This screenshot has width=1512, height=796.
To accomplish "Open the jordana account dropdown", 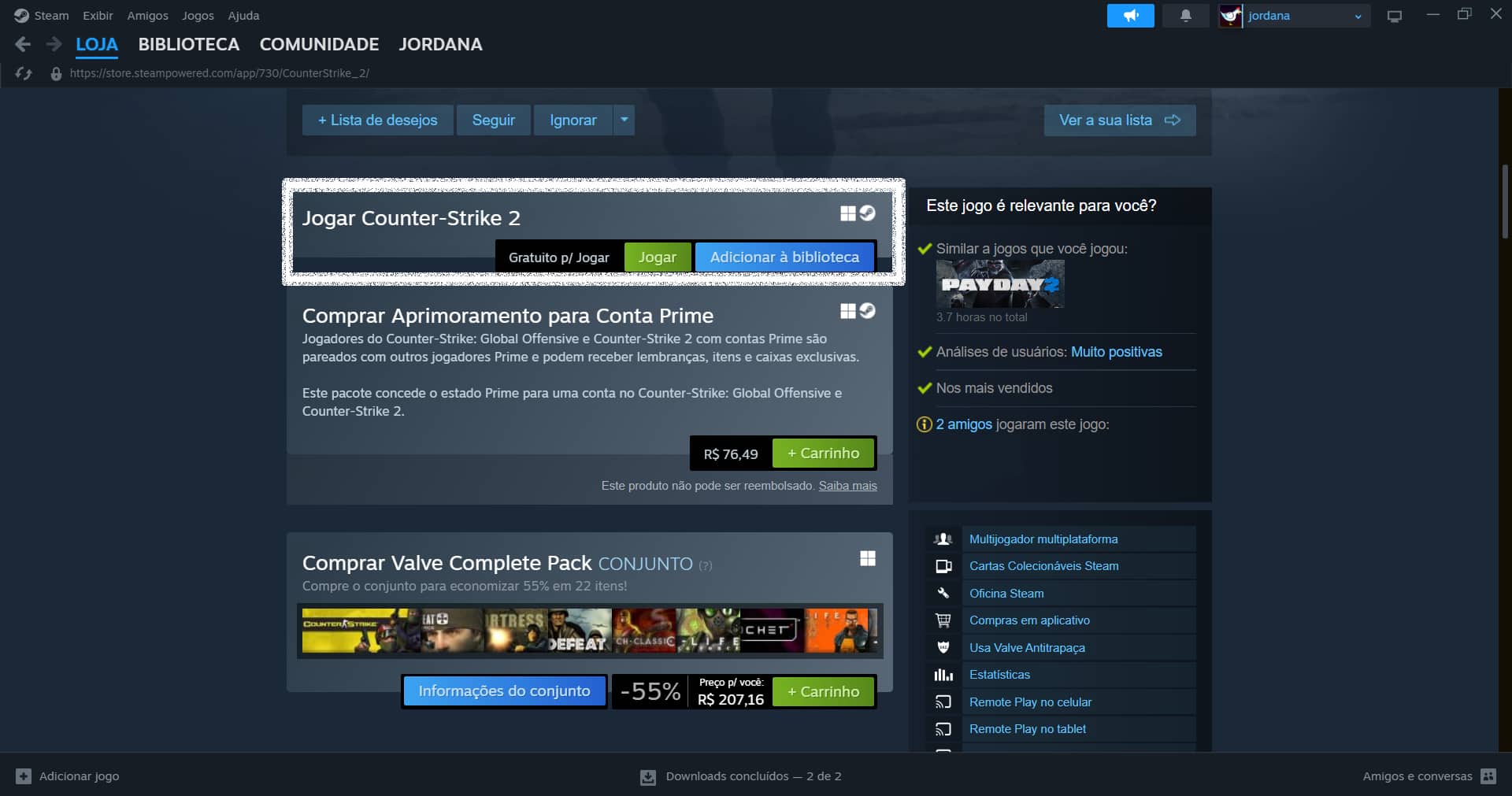I will [x=1356, y=15].
